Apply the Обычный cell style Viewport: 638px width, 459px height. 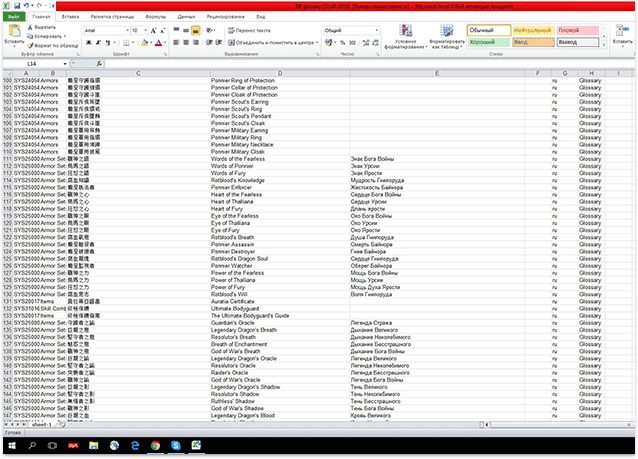(489, 31)
